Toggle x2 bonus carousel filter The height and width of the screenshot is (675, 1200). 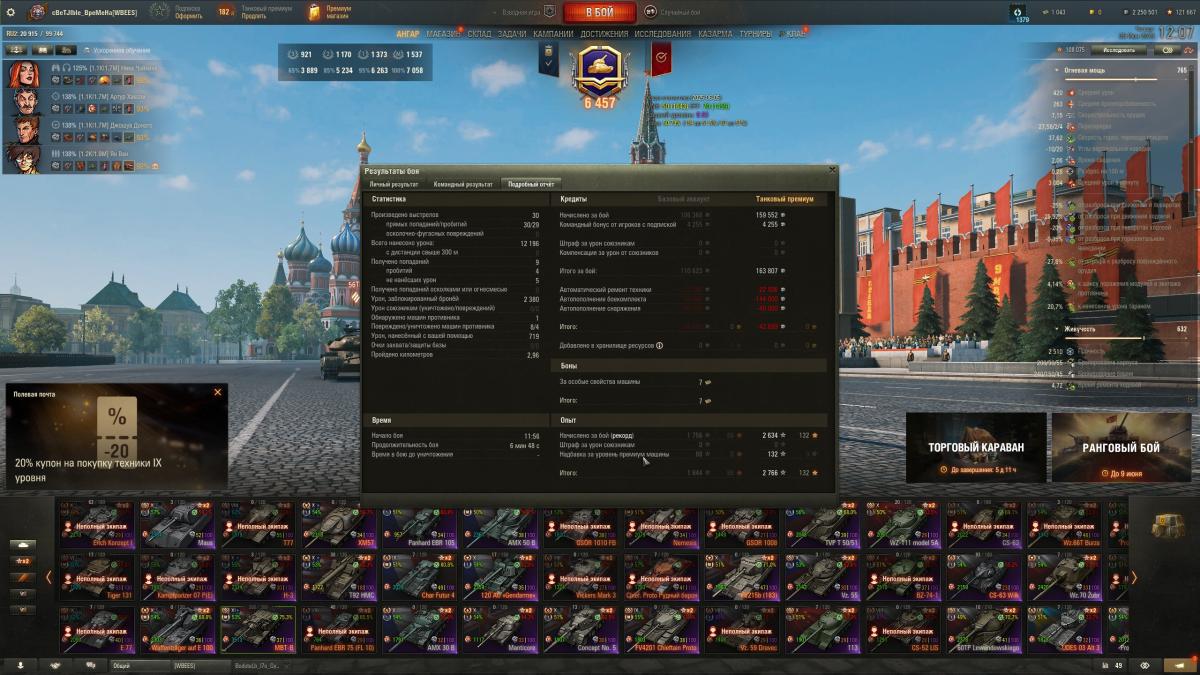click(x=23, y=561)
